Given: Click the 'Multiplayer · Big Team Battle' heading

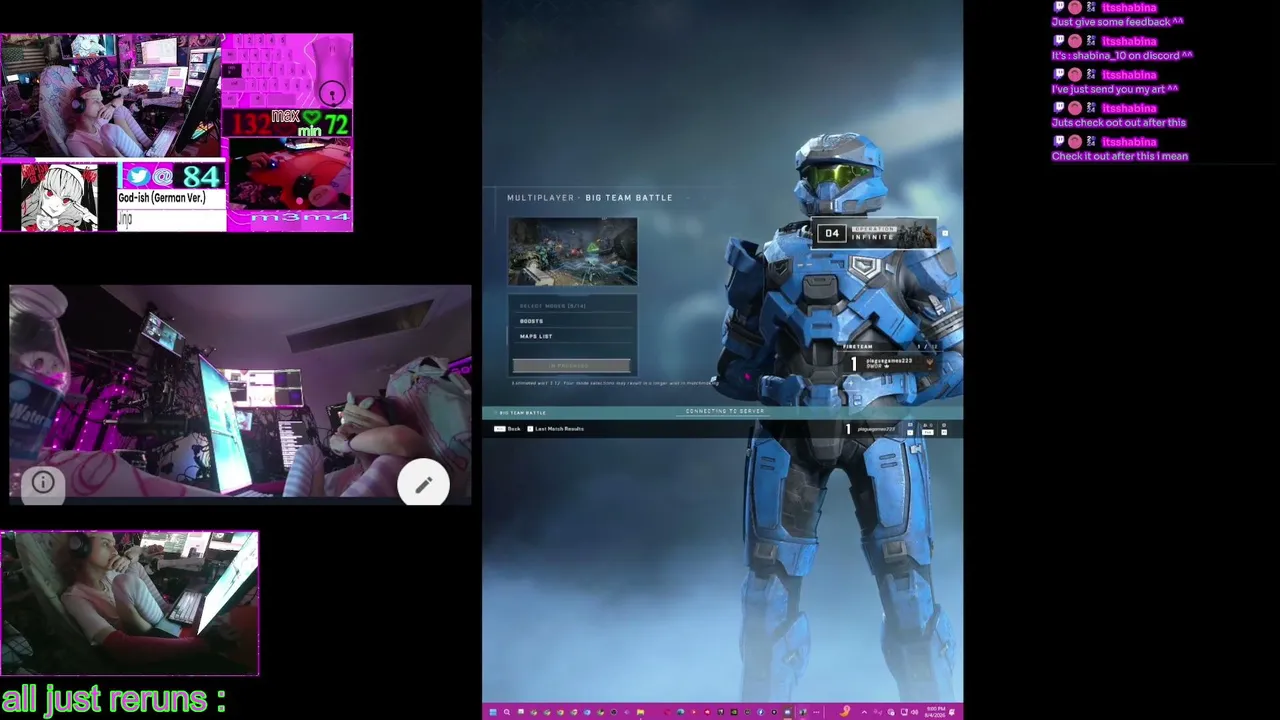Looking at the screenshot, I should [x=589, y=198].
